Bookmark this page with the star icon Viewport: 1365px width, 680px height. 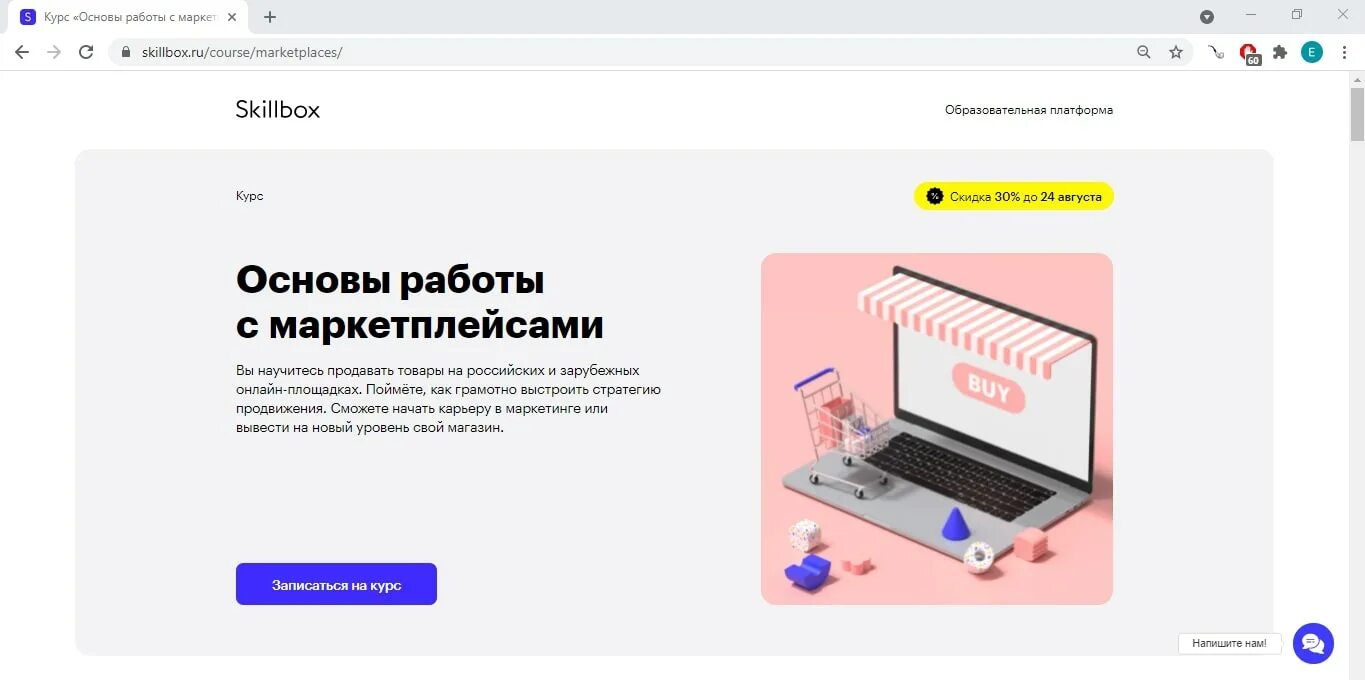[x=1176, y=52]
